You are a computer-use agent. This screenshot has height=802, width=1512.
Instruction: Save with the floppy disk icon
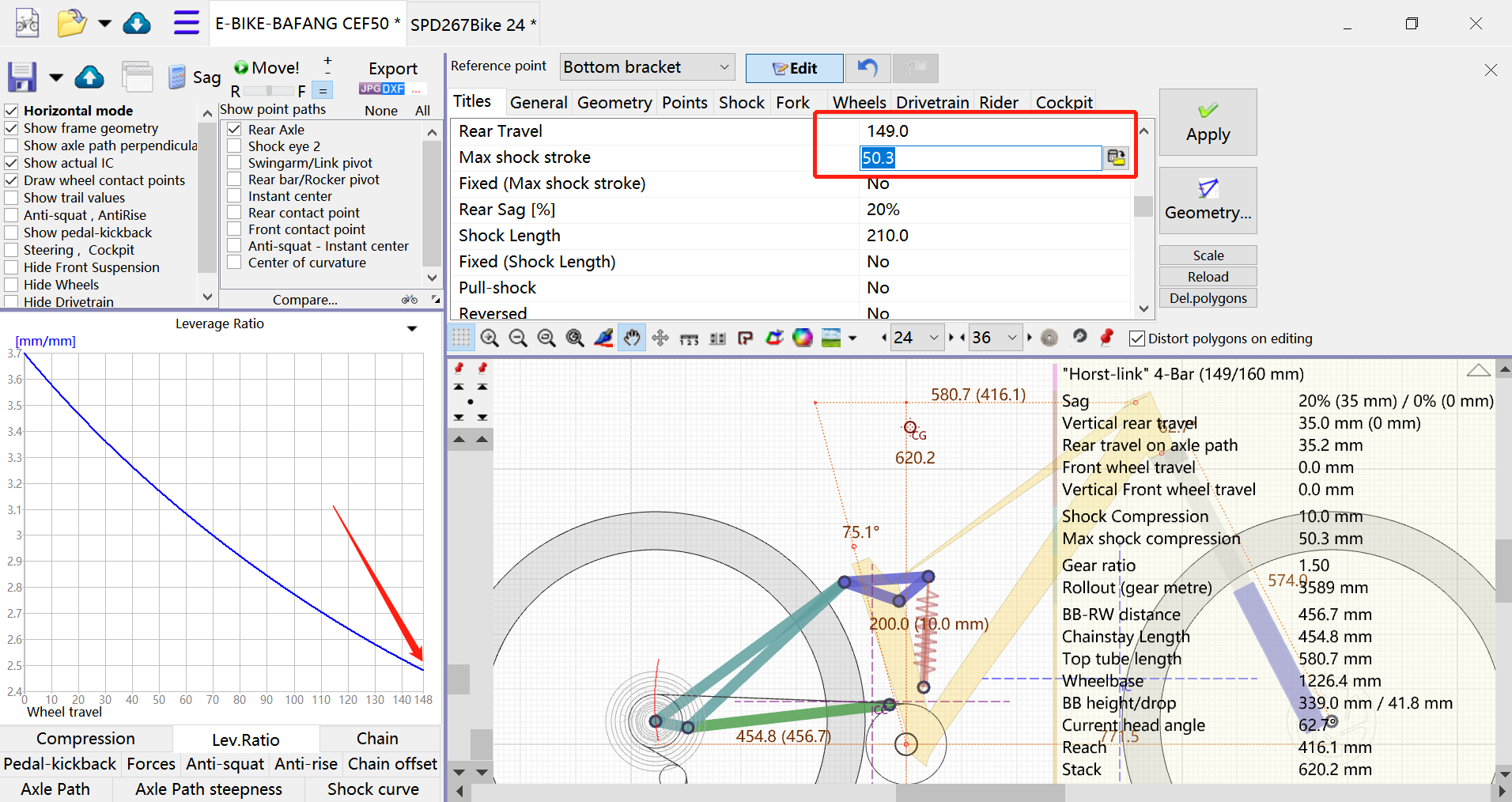click(x=22, y=78)
